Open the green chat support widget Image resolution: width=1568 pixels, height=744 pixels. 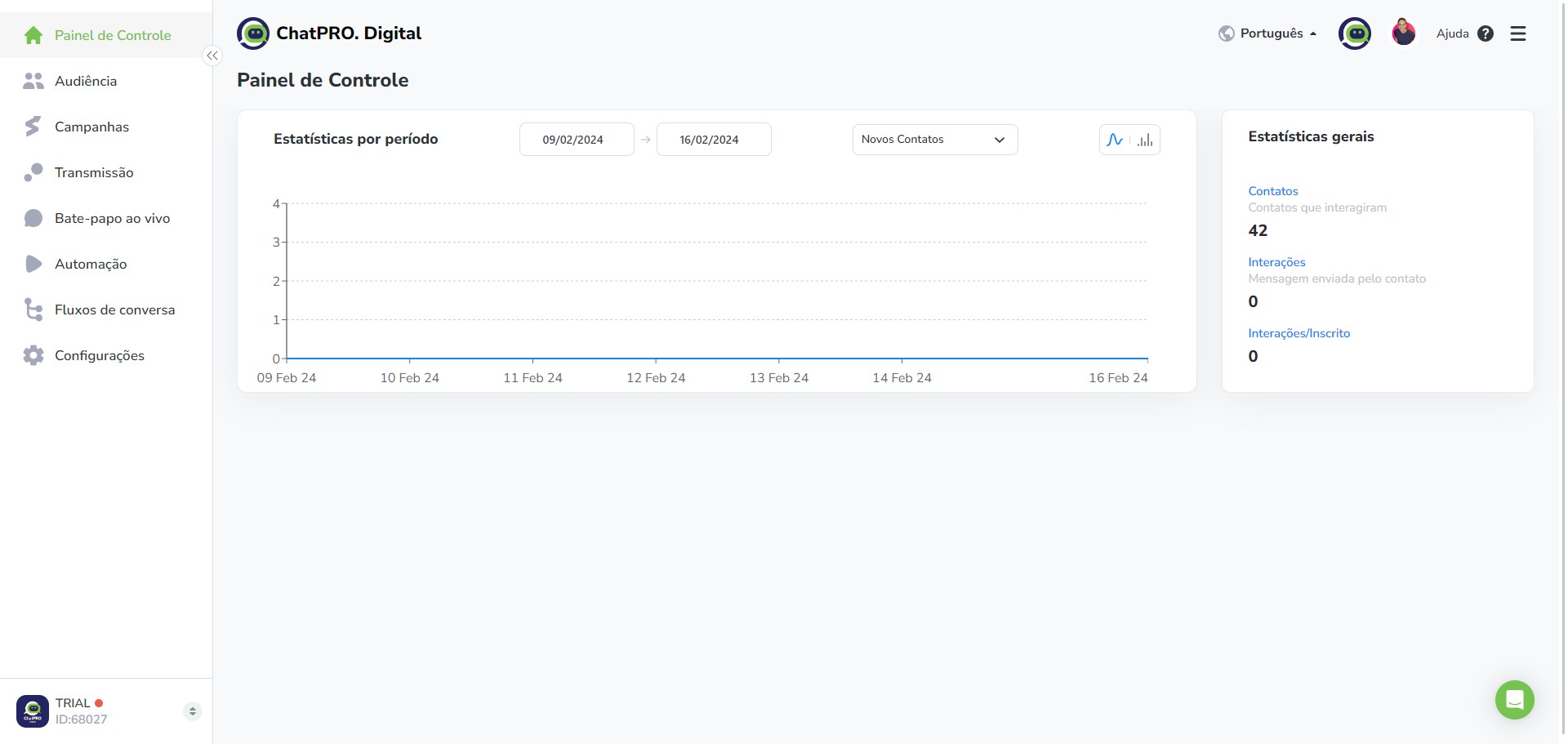(x=1514, y=700)
